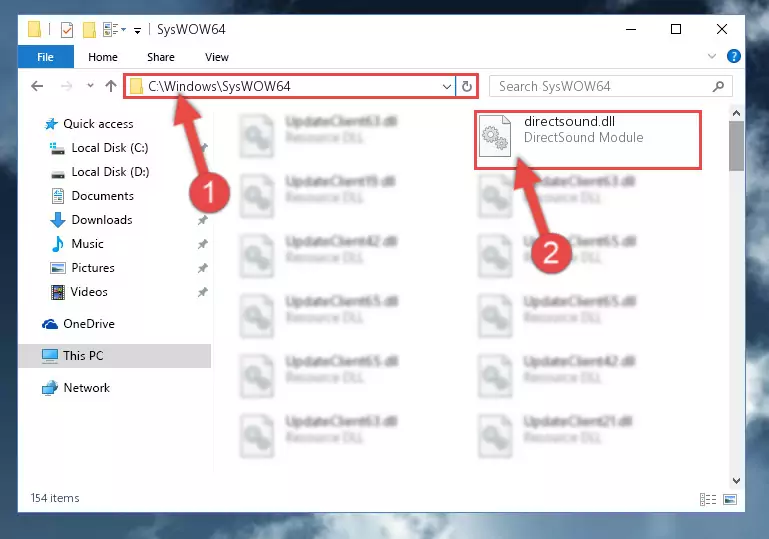Click the scroll down arrow
The width and height of the screenshot is (769, 539).
[x=736, y=481]
